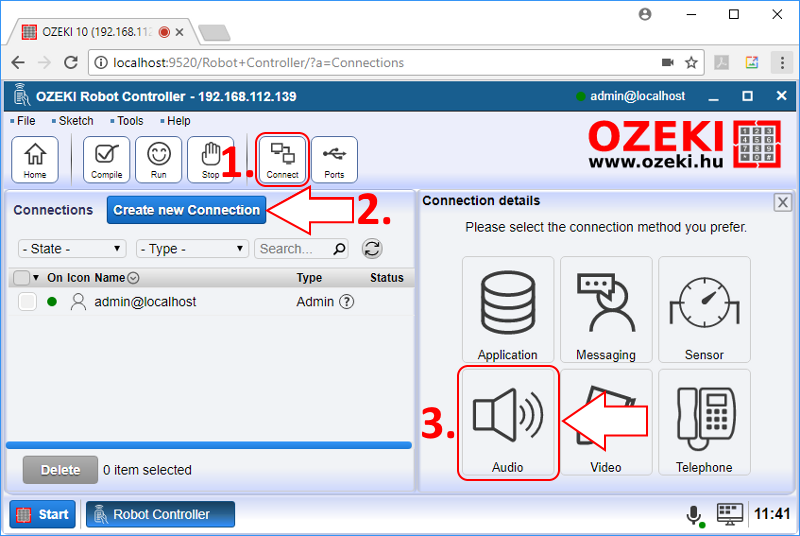Click the camera icon in address bar

coord(667,63)
